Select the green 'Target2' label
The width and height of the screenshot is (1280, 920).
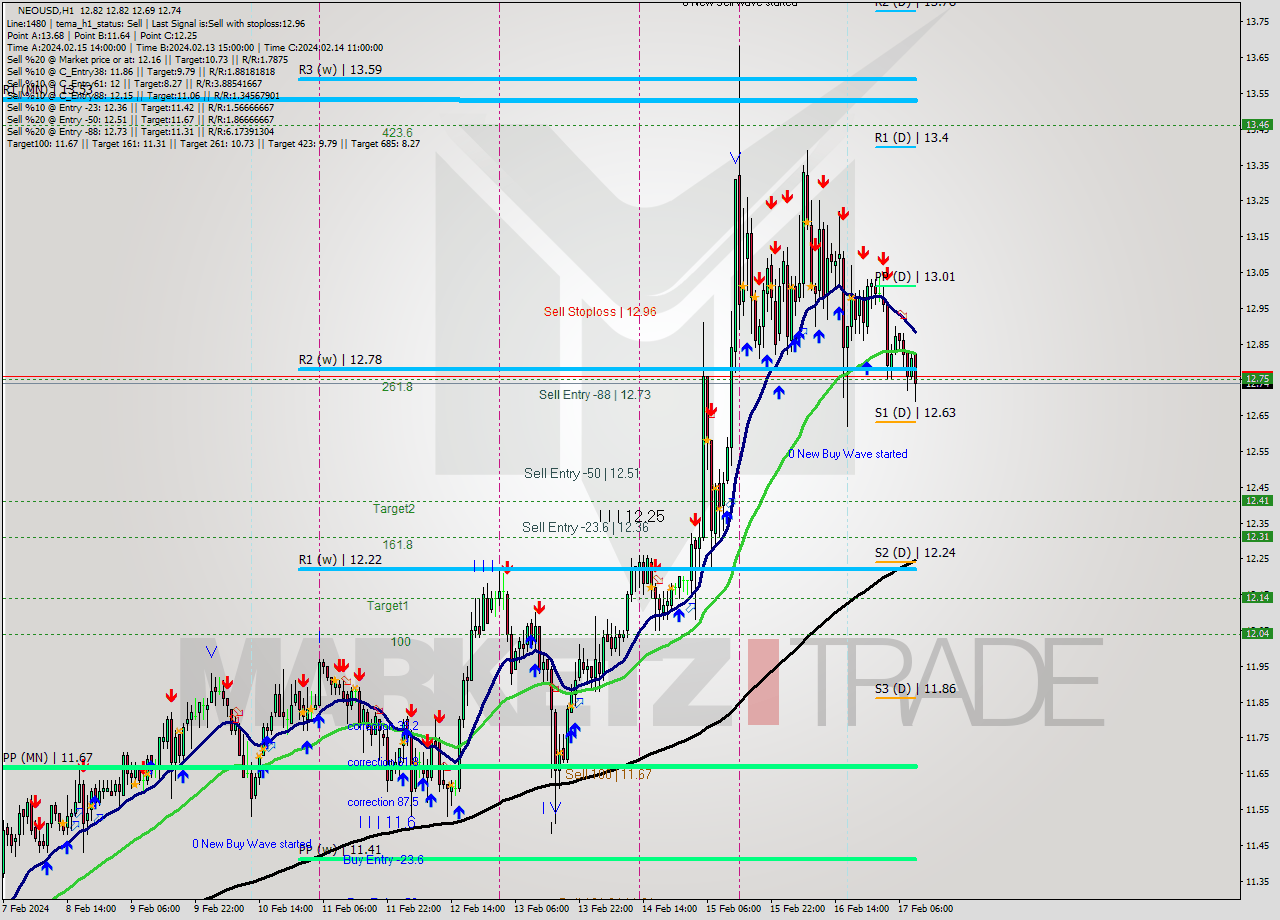point(394,508)
